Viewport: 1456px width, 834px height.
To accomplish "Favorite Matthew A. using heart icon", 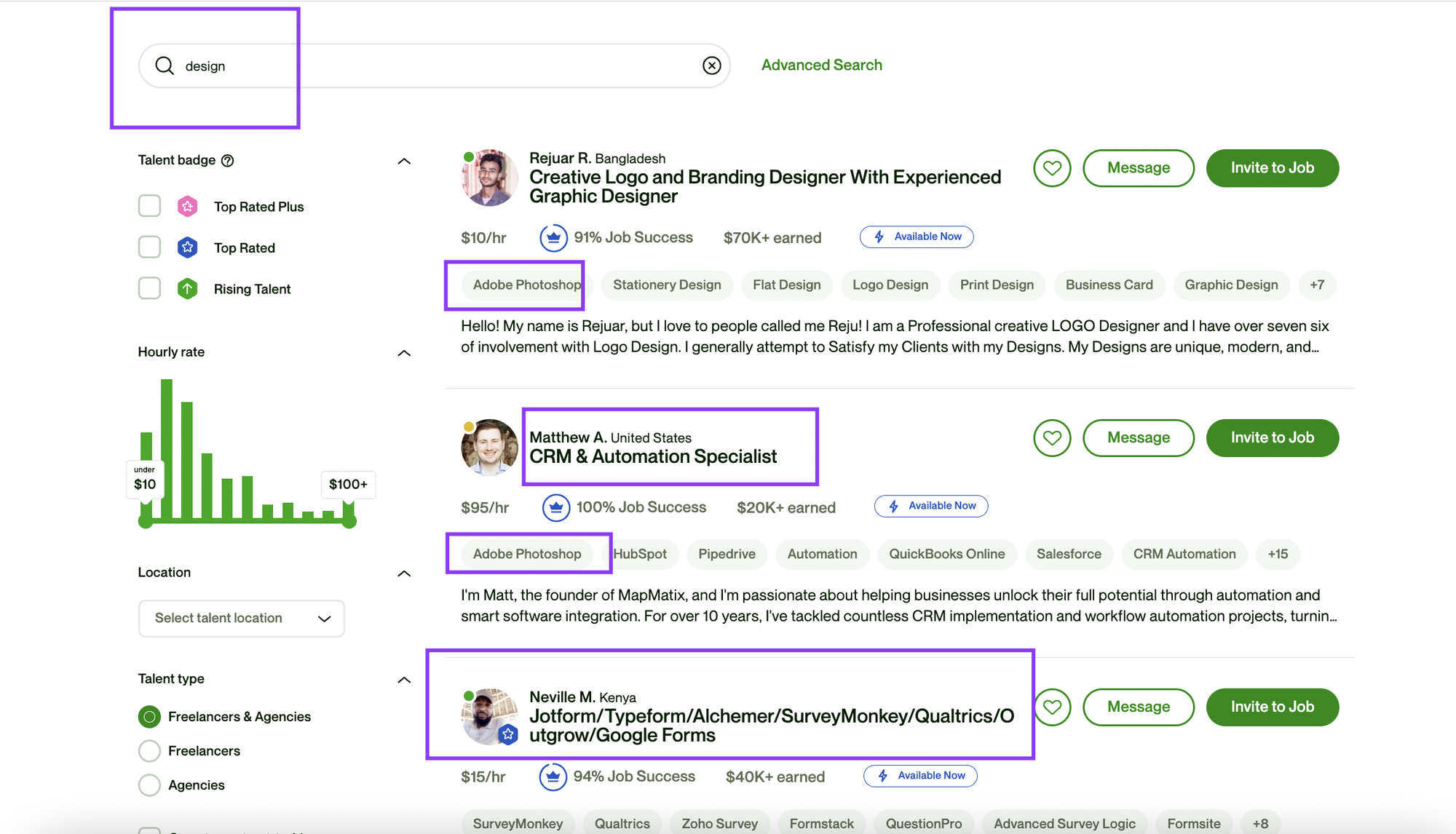I will [1052, 438].
